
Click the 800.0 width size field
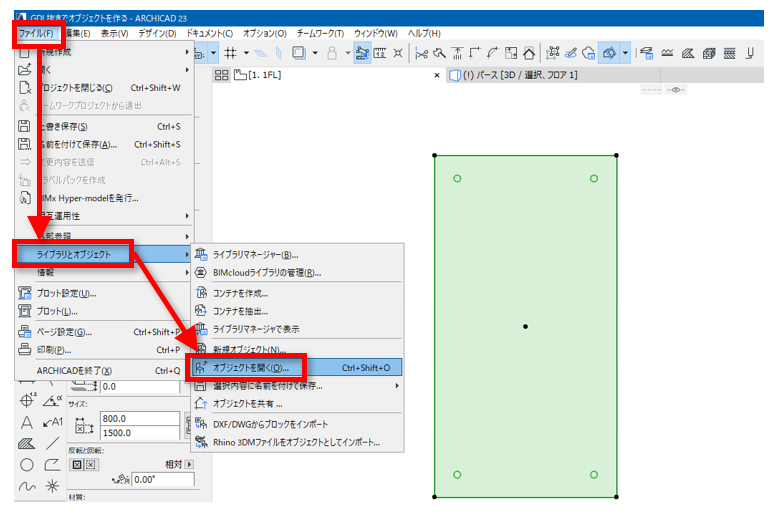point(139,418)
